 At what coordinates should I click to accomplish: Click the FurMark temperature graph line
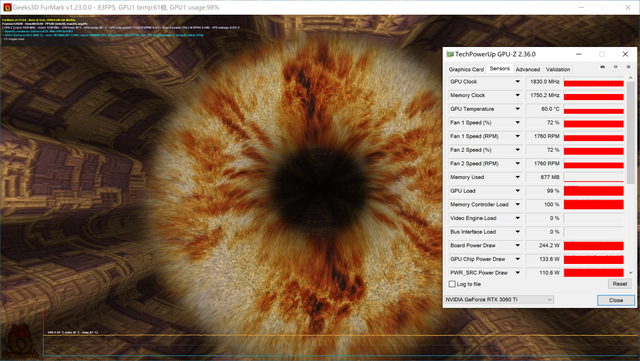coord(341,336)
